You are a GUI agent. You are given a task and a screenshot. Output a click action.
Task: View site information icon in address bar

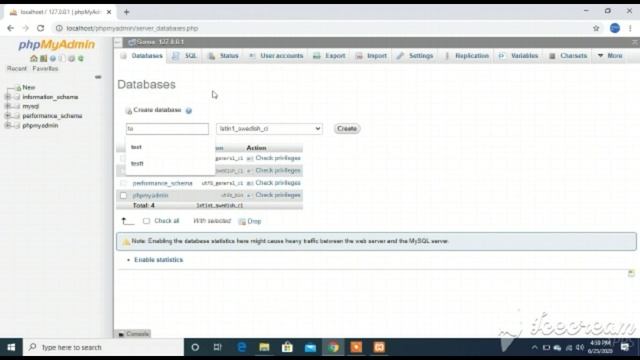click(x=59, y=28)
